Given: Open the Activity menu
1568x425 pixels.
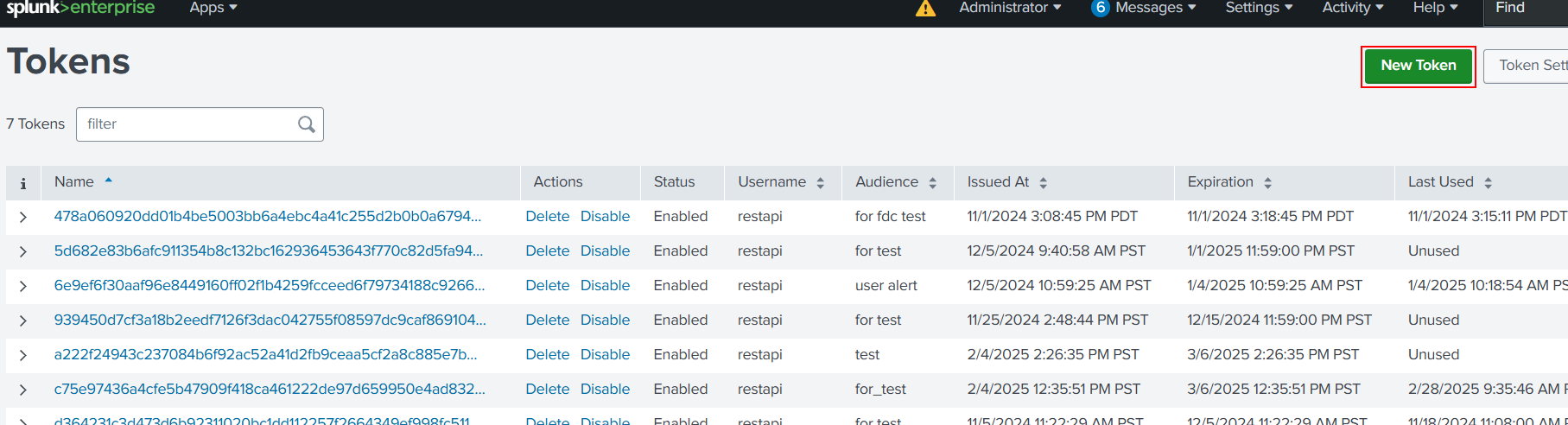Looking at the screenshot, I should coord(1352,8).
